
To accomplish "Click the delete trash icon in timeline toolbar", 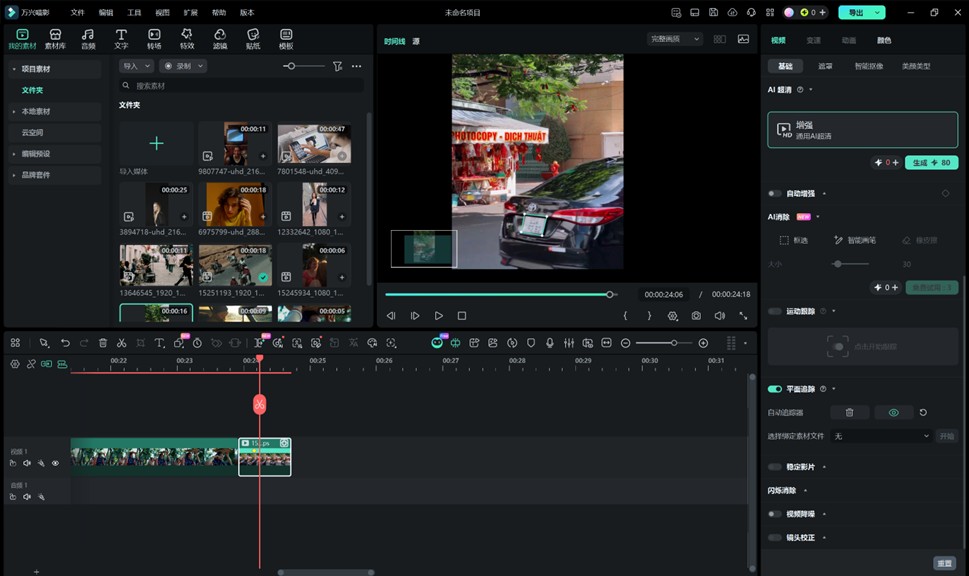I will pyautogui.click(x=102, y=343).
